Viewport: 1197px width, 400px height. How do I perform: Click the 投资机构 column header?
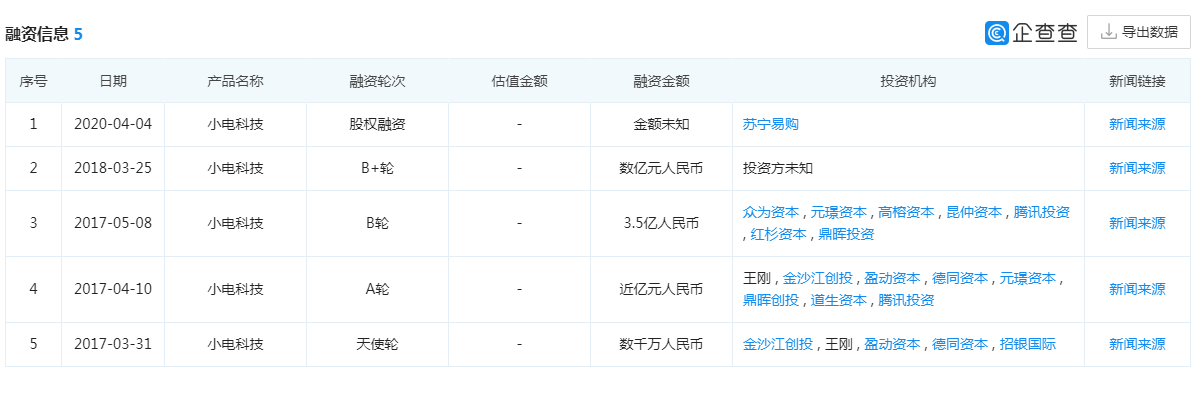(x=907, y=81)
